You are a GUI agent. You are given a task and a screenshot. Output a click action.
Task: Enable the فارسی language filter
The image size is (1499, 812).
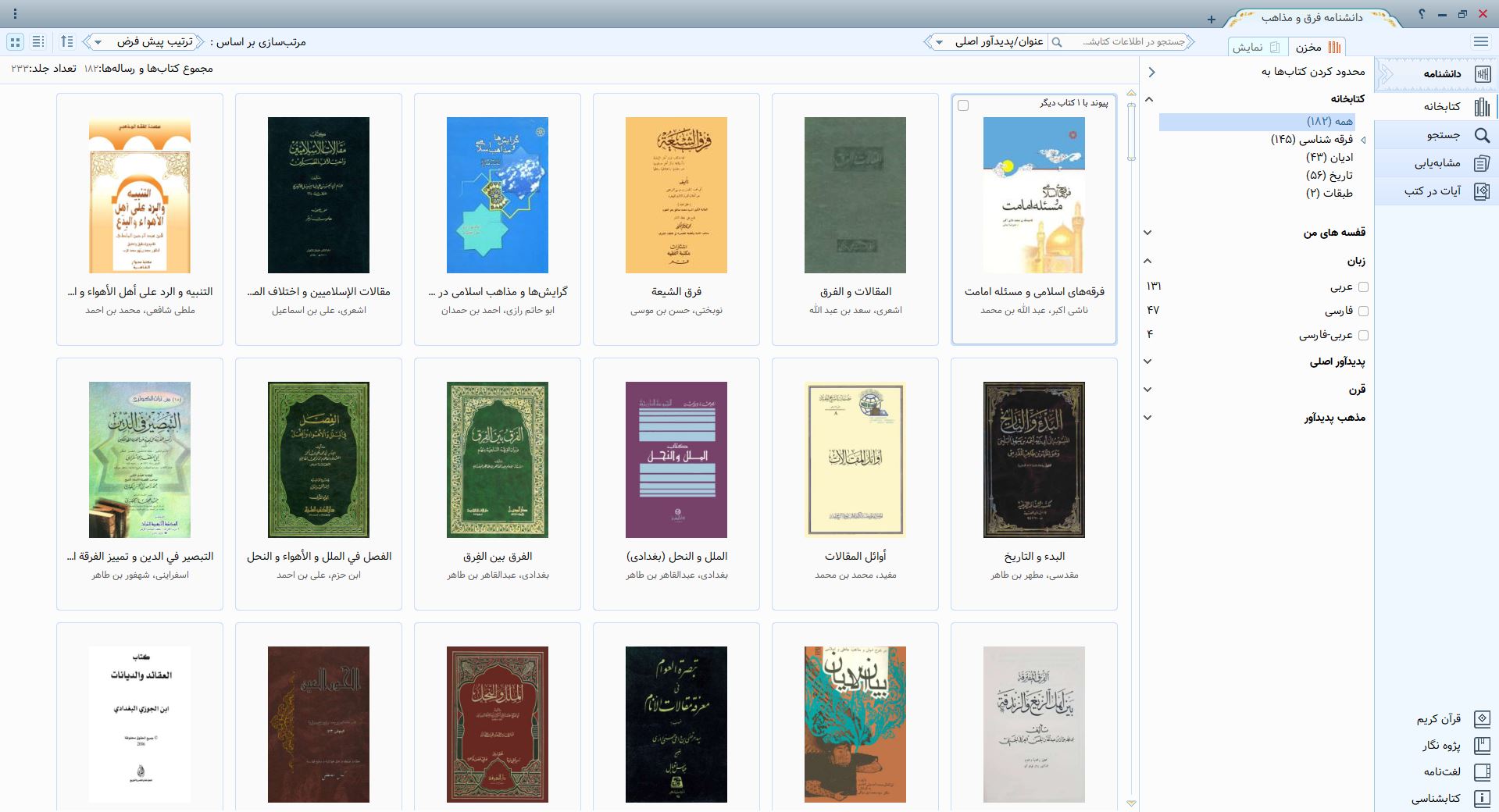click(x=1363, y=312)
